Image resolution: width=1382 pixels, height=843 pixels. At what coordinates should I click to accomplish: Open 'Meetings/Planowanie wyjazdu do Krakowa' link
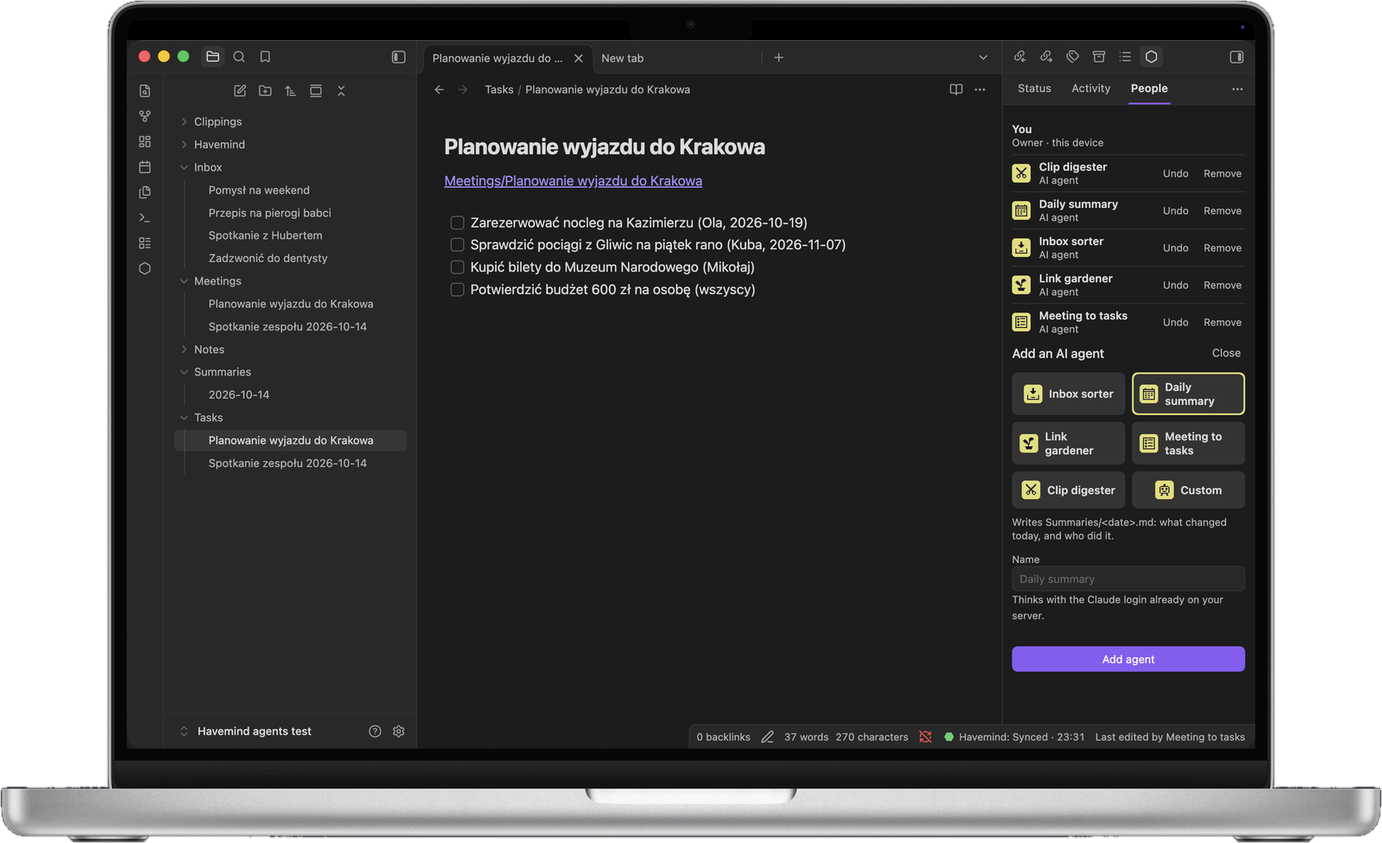click(x=573, y=181)
